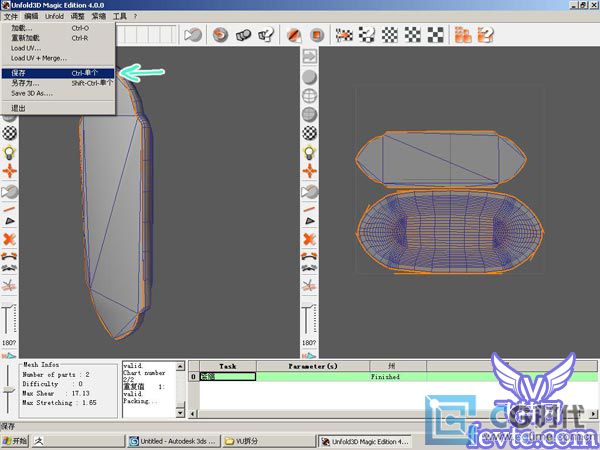Screen dimensions: 600x450
Task: Click the orange box question mark icon
Action: tap(485, 35)
